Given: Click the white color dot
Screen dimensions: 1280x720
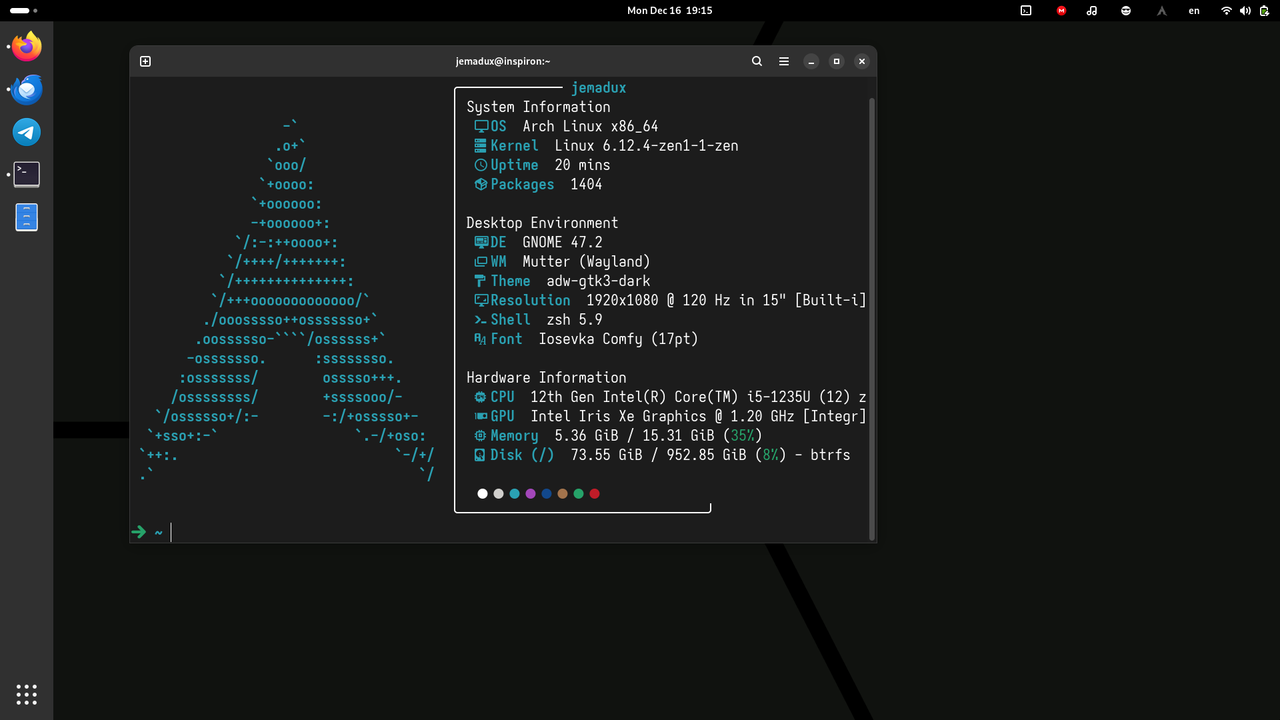Looking at the screenshot, I should click(482, 493).
